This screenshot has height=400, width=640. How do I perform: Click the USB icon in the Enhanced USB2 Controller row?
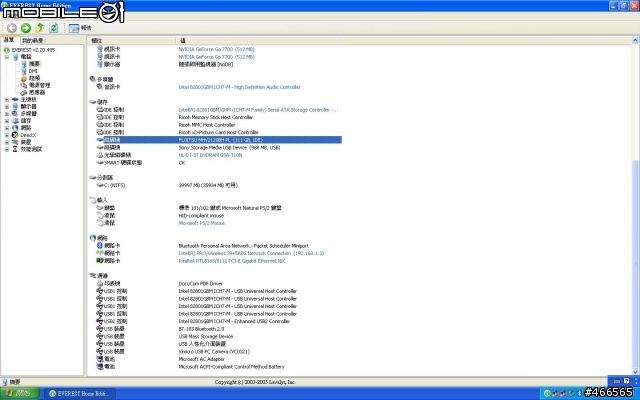100,321
